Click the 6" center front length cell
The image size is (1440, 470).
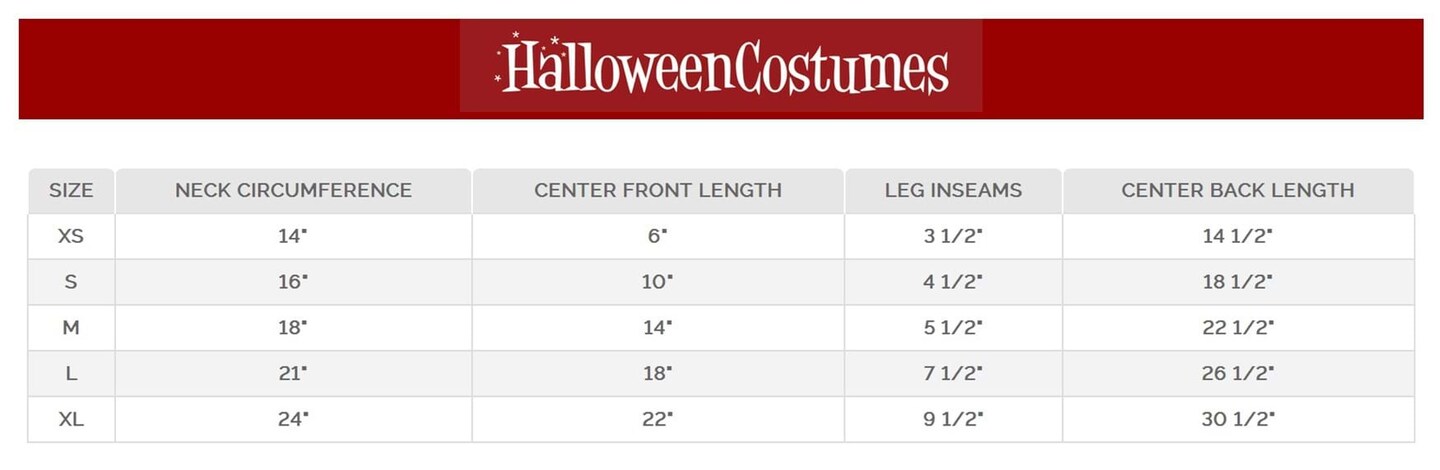tap(657, 236)
